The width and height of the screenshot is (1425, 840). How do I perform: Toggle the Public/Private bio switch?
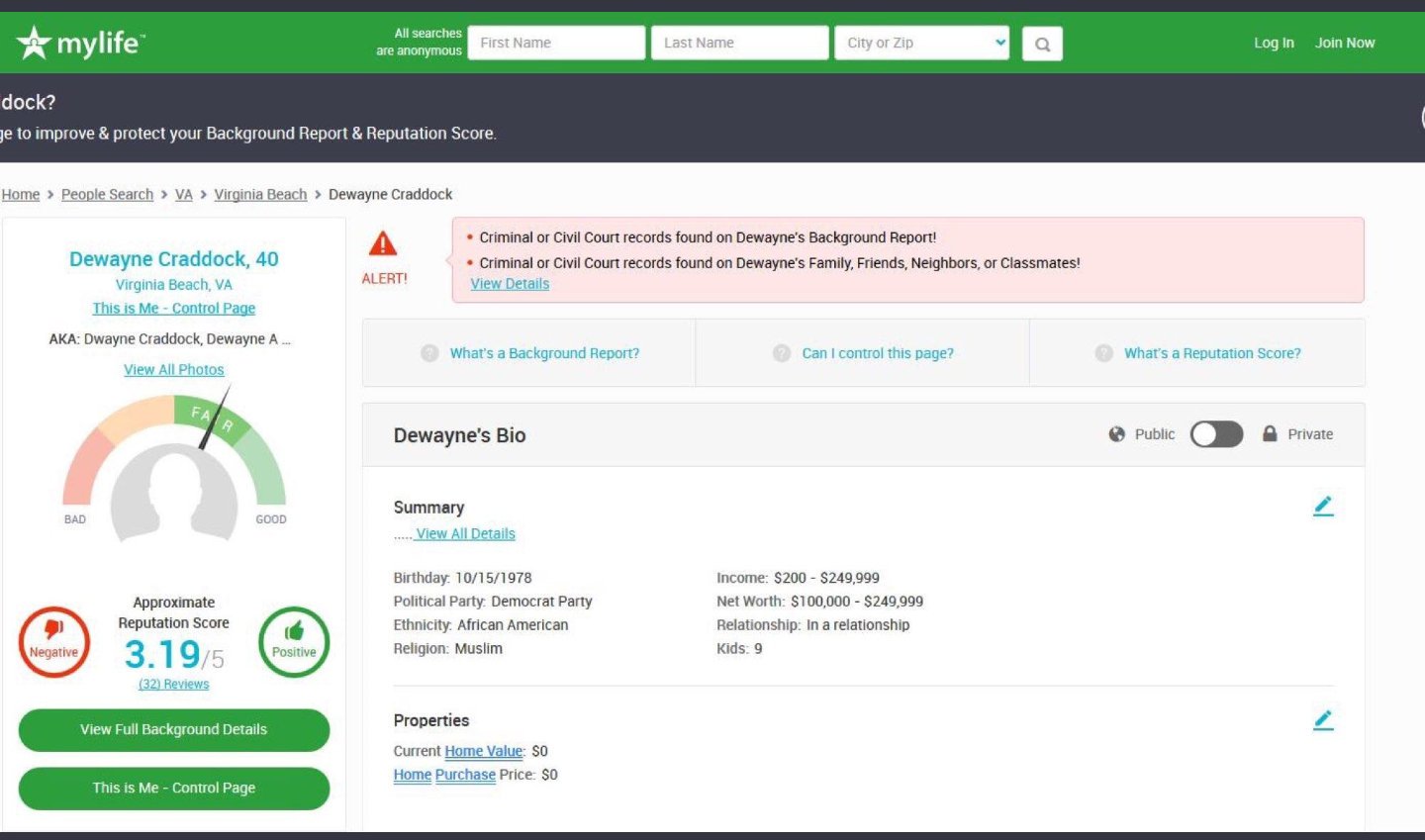1216,434
